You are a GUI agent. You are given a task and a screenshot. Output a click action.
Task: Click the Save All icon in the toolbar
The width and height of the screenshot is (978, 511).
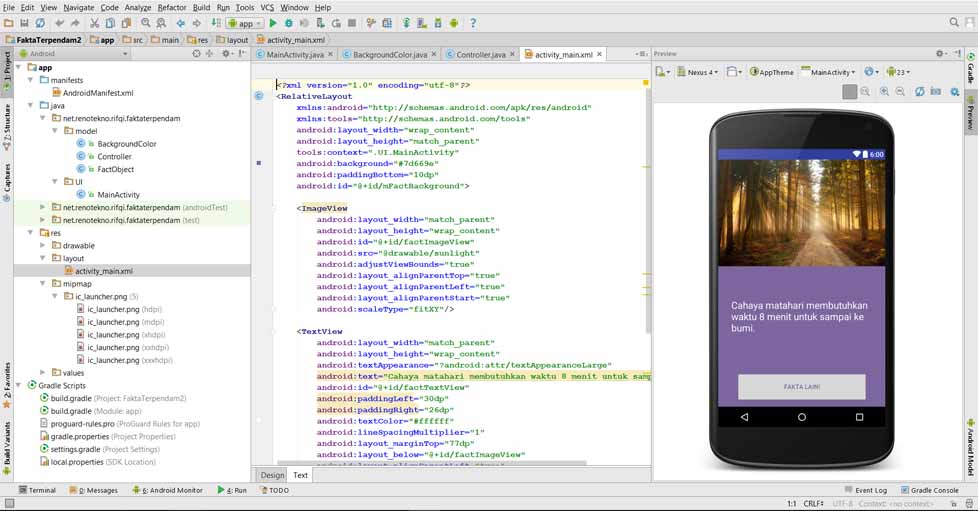coord(25,23)
